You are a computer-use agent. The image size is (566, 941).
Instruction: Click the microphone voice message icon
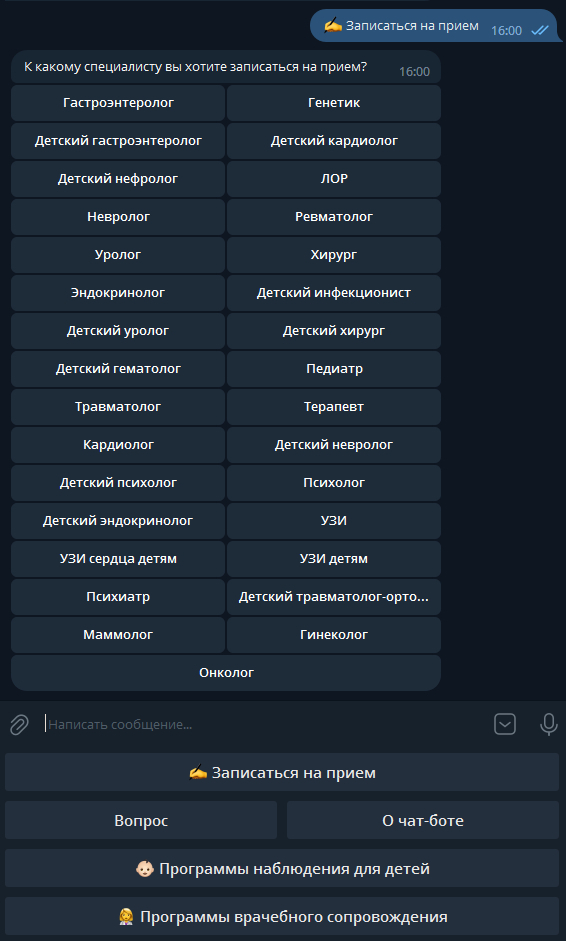(x=548, y=724)
